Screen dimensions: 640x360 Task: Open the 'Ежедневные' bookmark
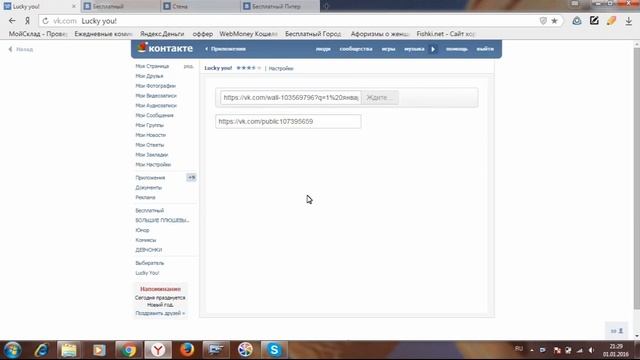(x=103, y=34)
